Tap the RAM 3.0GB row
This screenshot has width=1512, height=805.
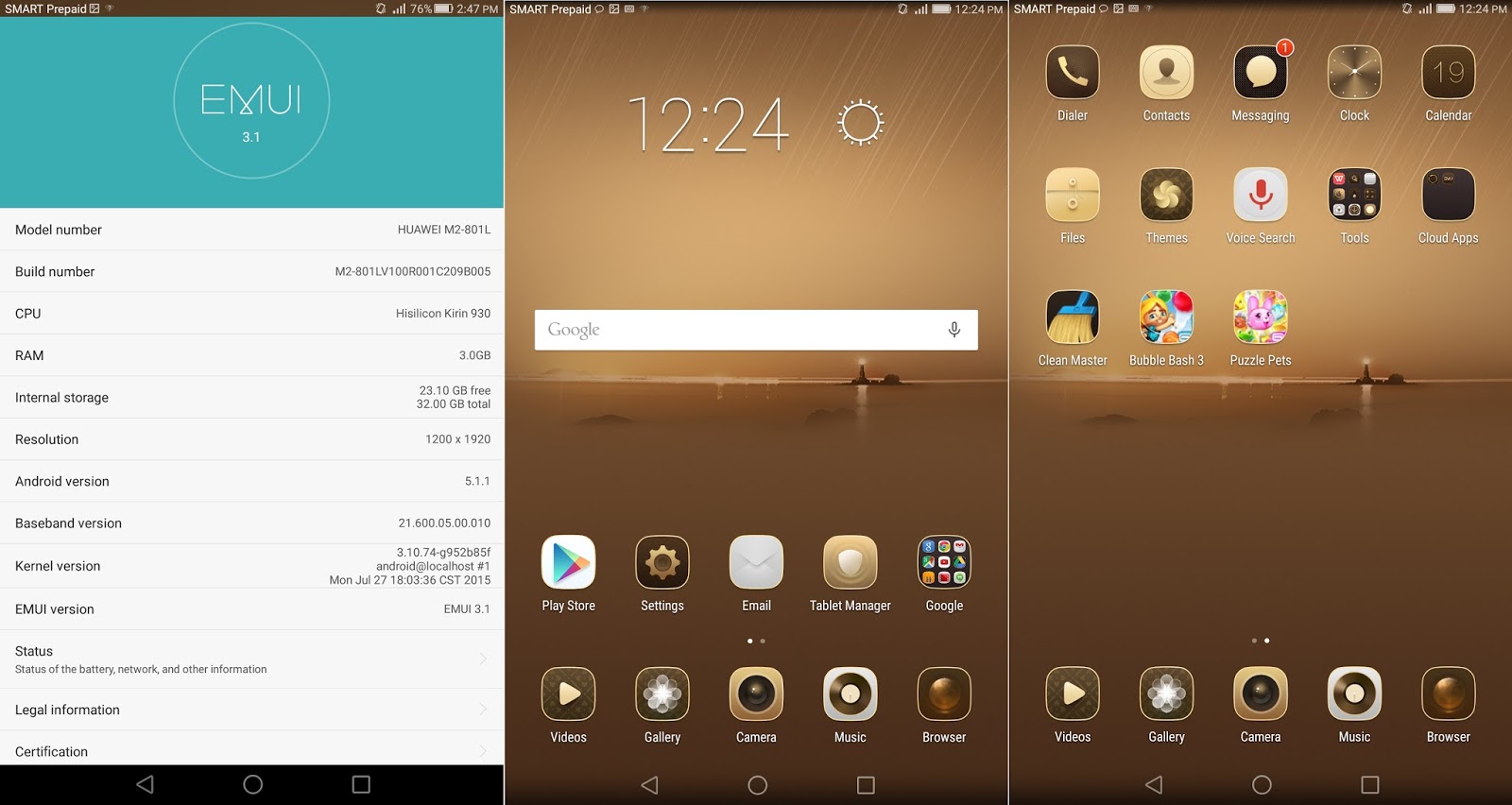[x=251, y=355]
